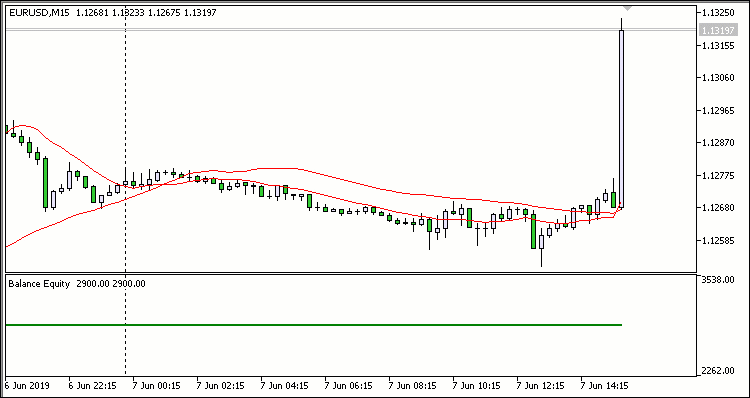Click the 1.12585 price axis label
The width and height of the screenshot is (750, 398).
coord(717,241)
